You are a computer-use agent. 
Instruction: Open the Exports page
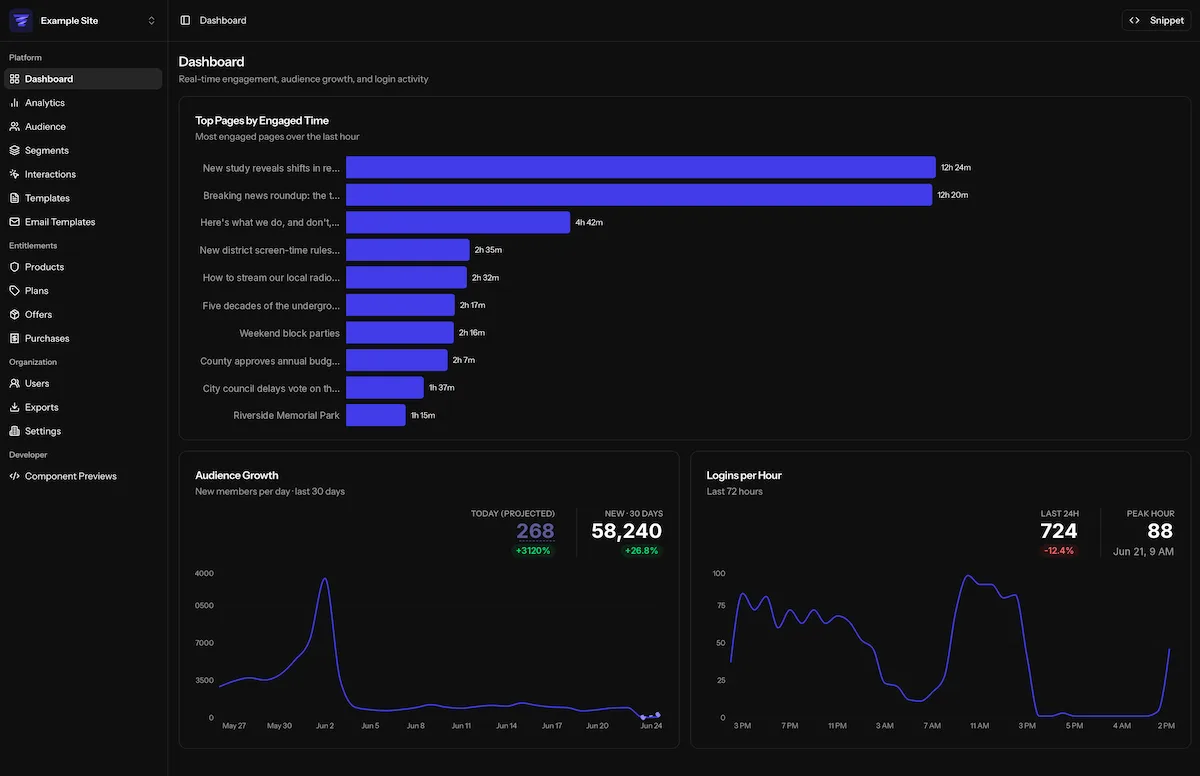[83, 407]
